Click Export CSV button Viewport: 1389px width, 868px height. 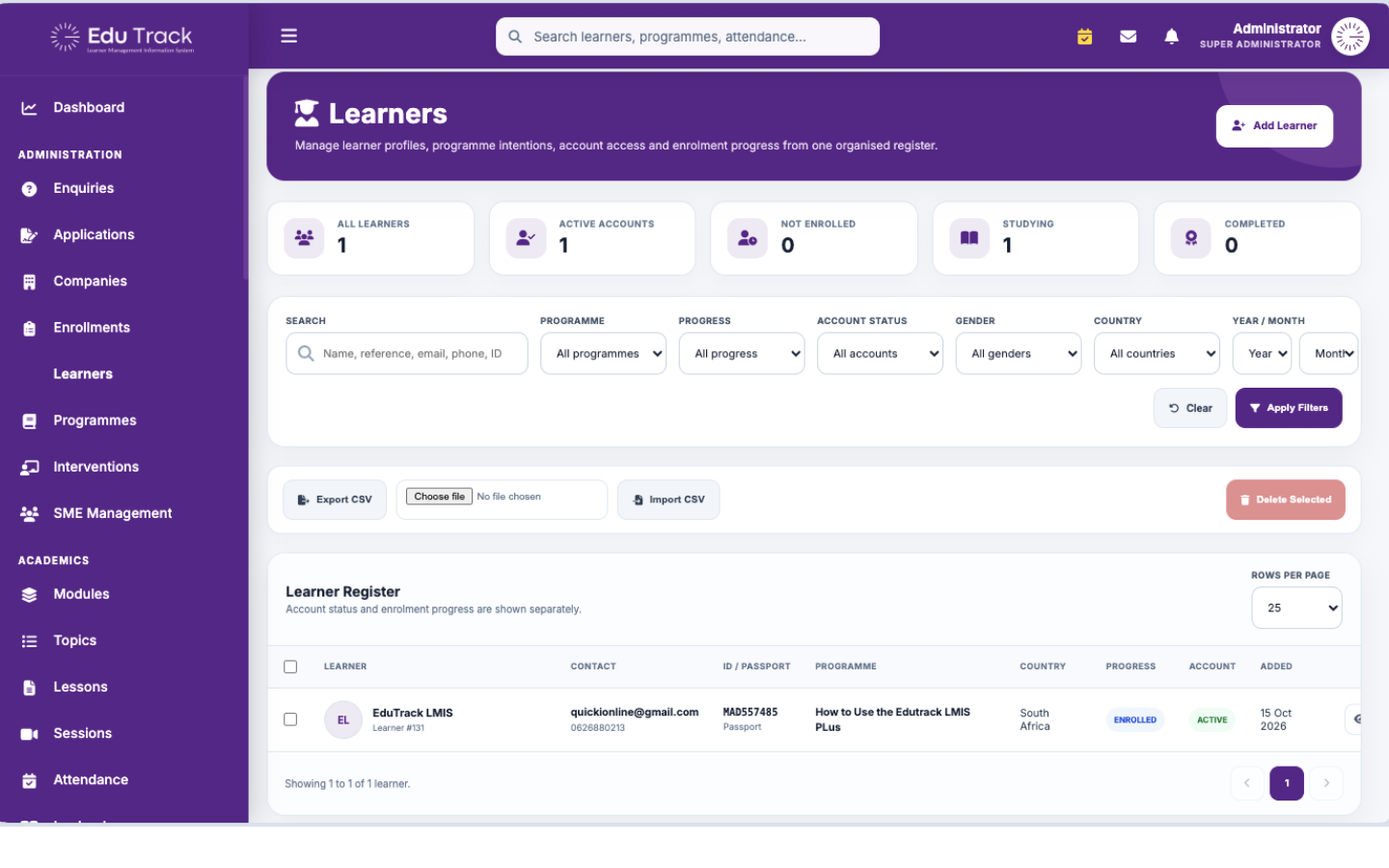(335, 500)
